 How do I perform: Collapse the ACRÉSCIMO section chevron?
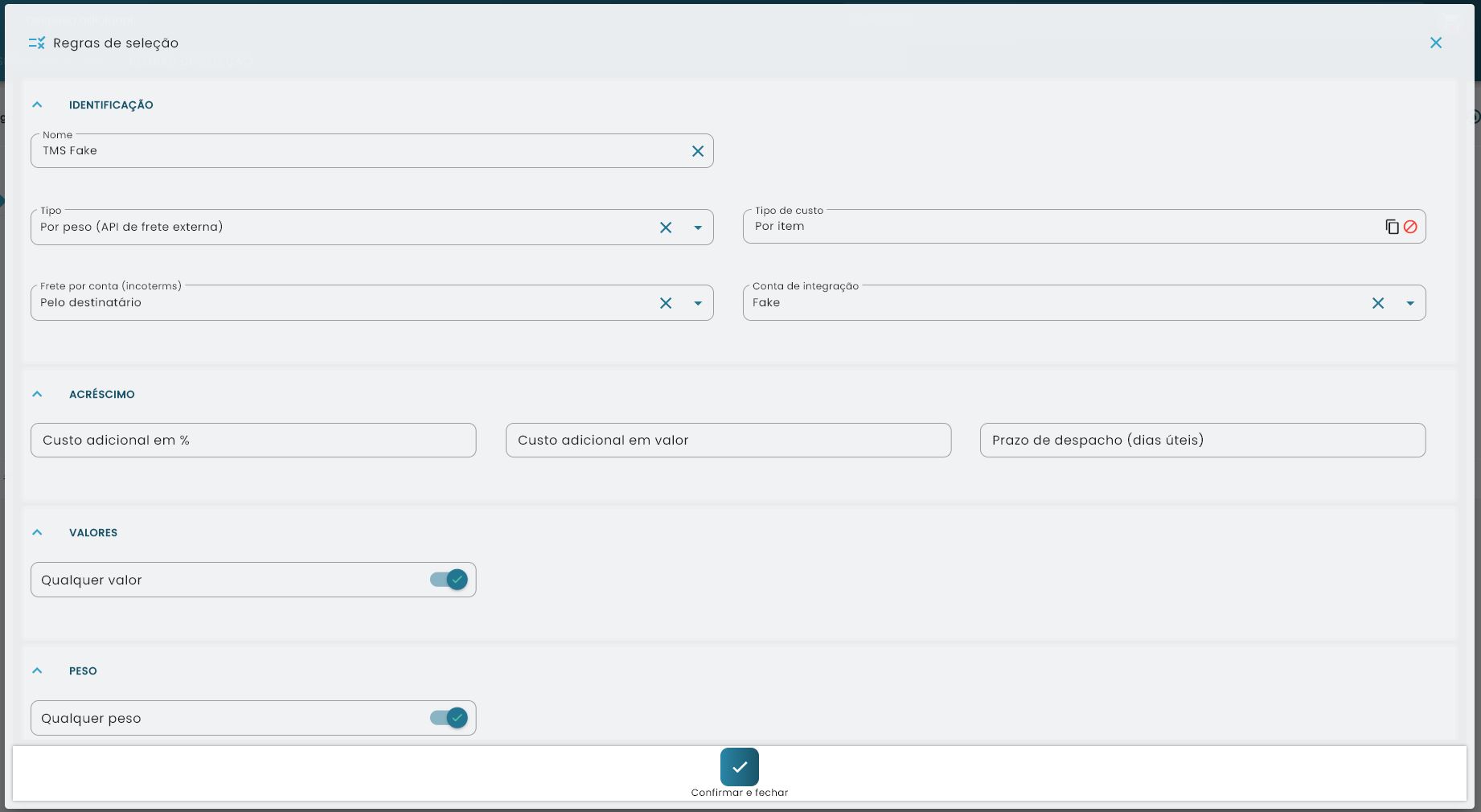37,394
